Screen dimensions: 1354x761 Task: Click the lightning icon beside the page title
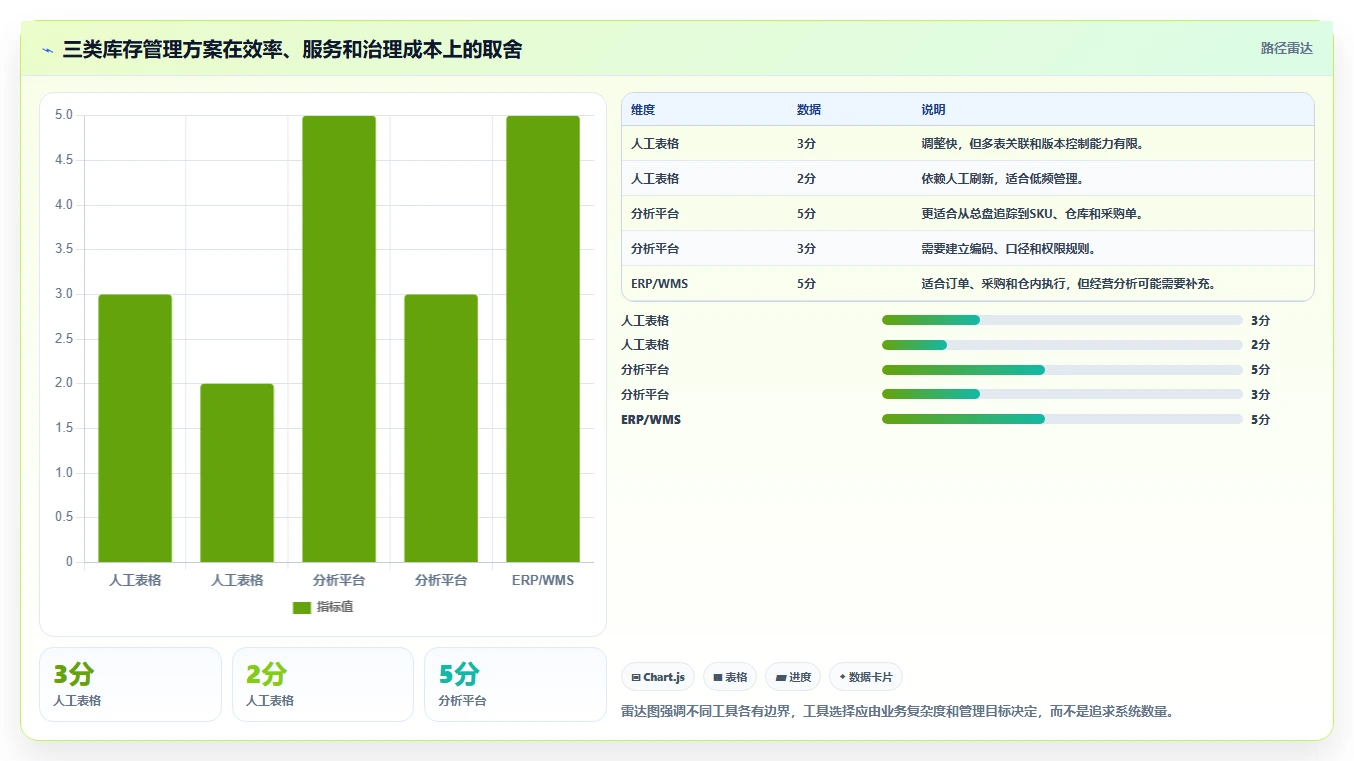pos(48,50)
